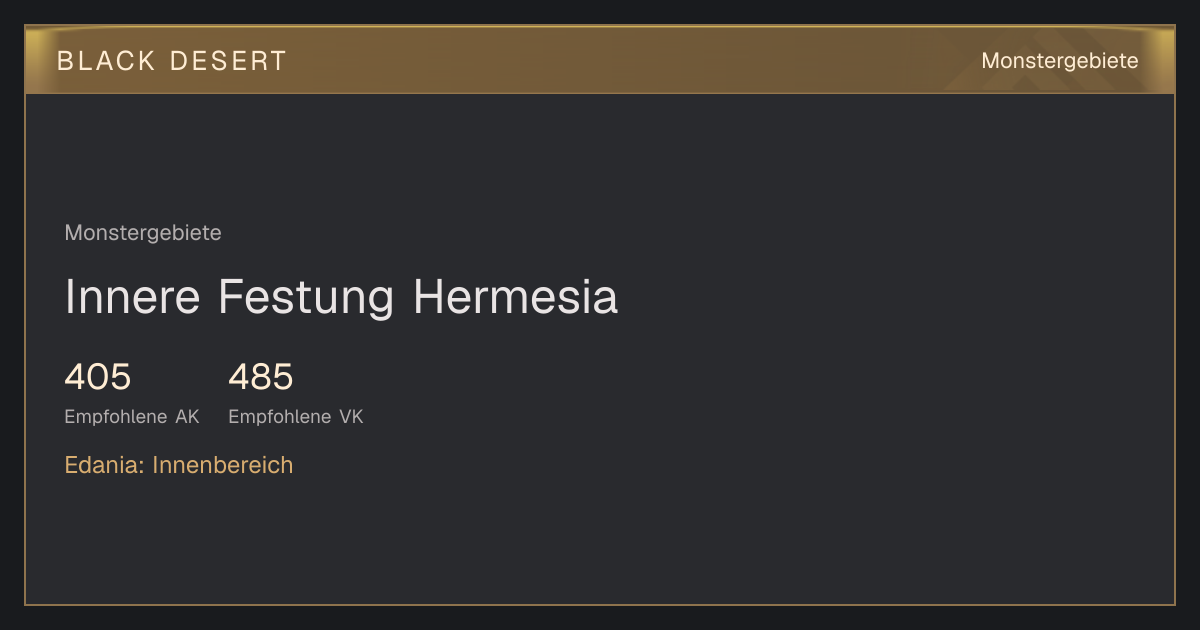
Task: Click the word Hermesia in the title
Action: pos(516,298)
